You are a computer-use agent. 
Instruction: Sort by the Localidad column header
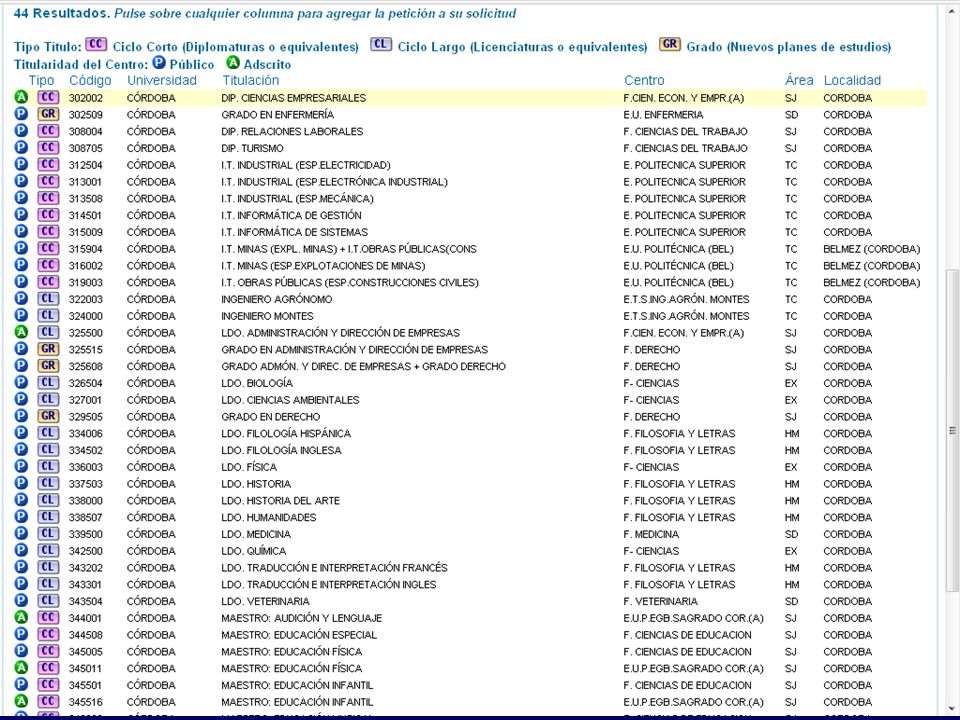tap(852, 80)
